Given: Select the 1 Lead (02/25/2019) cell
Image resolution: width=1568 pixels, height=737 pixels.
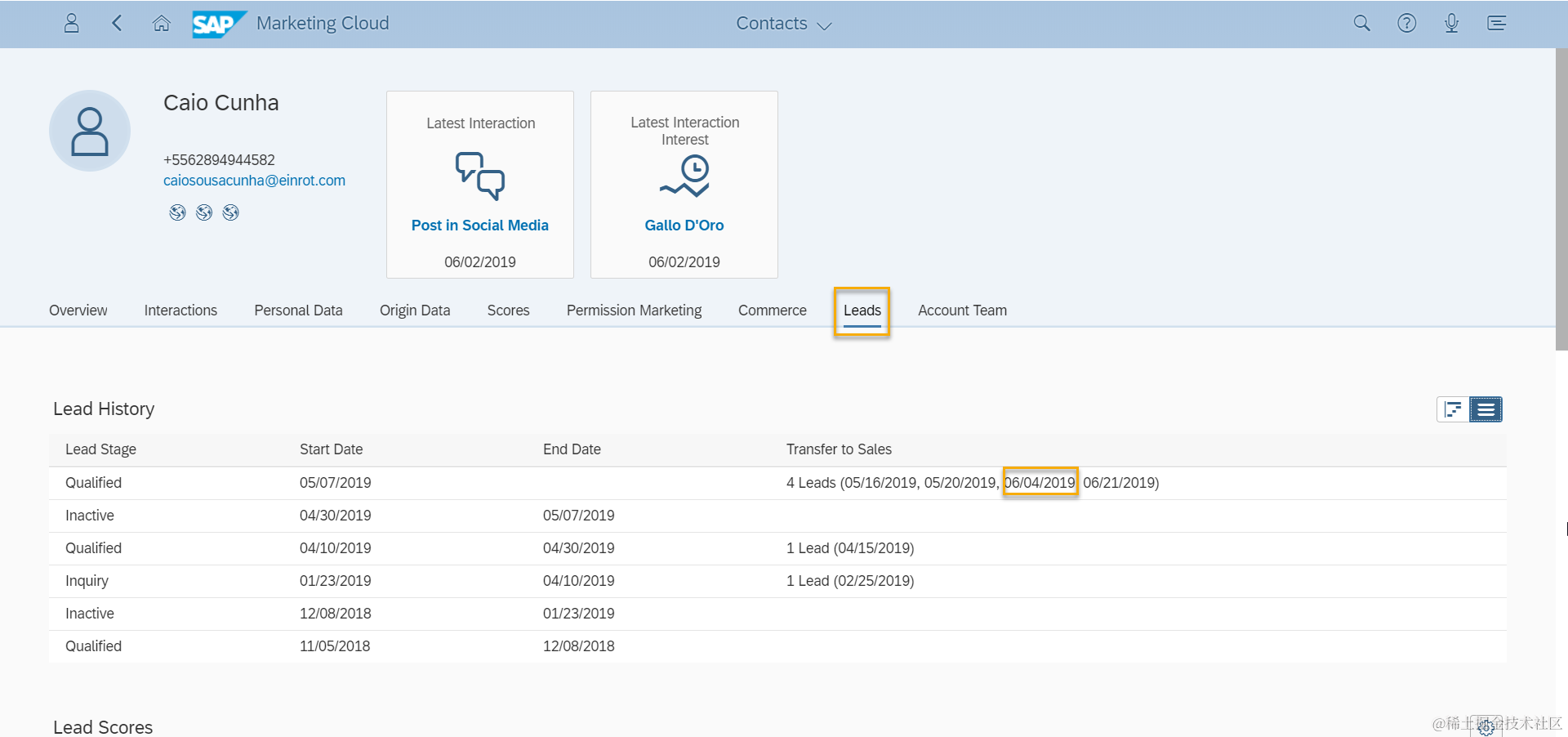Looking at the screenshot, I should tap(850, 581).
